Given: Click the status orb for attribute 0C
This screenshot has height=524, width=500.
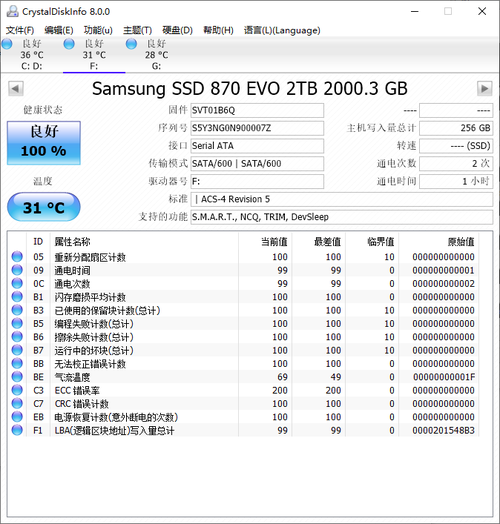Looking at the screenshot, I should [17, 283].
